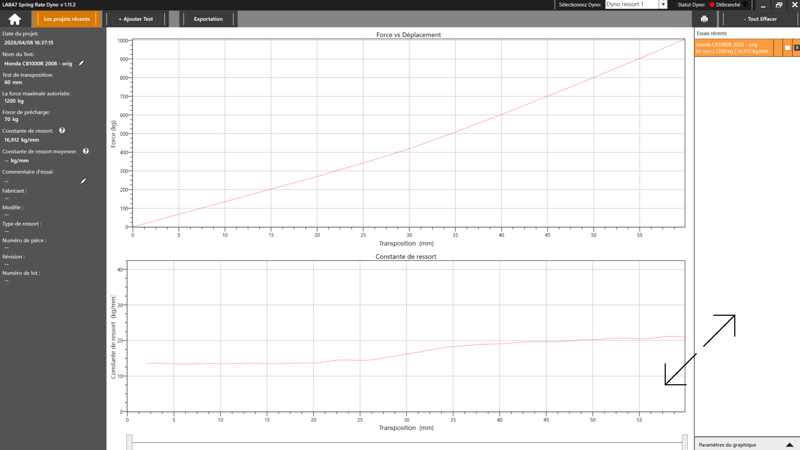
Task: Click the '16,912 kg/mm' spring constant value
Action: pyautogui.click(x=21, y=140)
